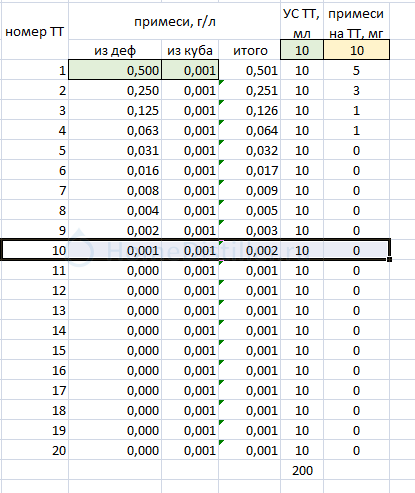Select the green УС ТТ value cell 10
415x493 pixels.
pos(302,50)
